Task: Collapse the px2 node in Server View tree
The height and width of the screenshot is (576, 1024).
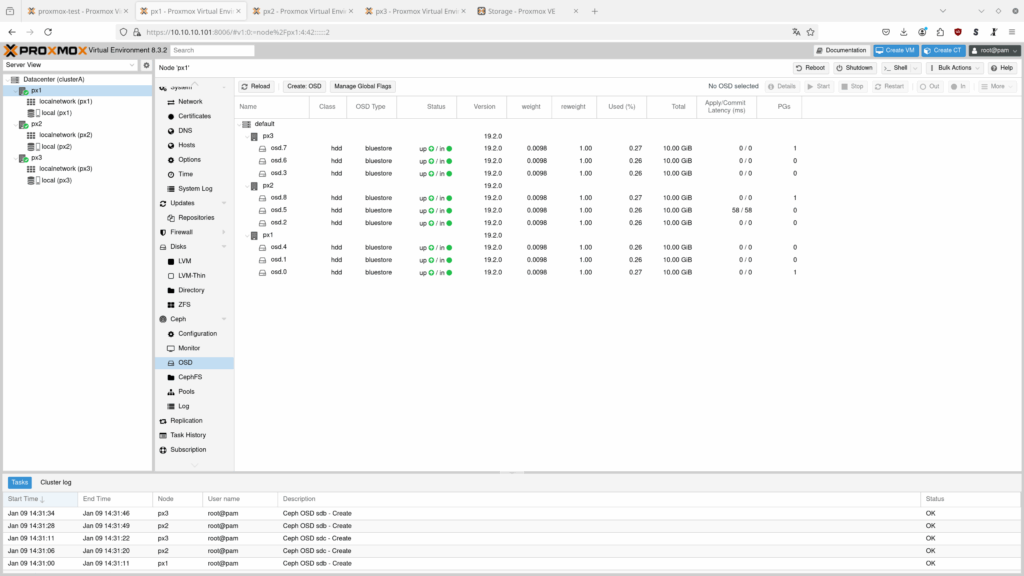Action: click(15, 124)
